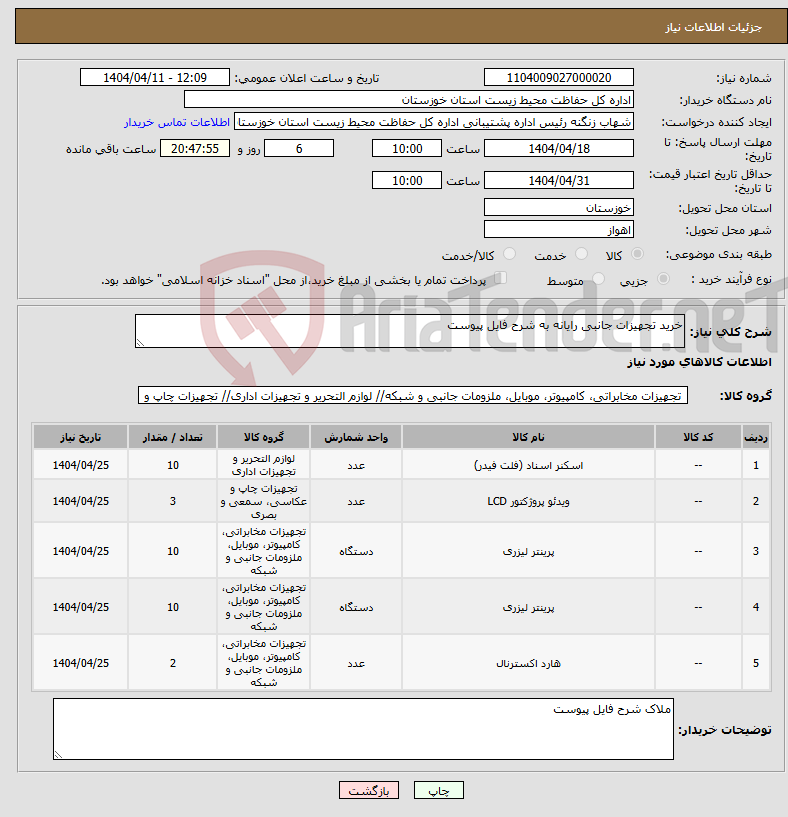The width and height of the screenshot is (788, 817).
Task: Click the کد کالا column header
Action: (698, 437)
